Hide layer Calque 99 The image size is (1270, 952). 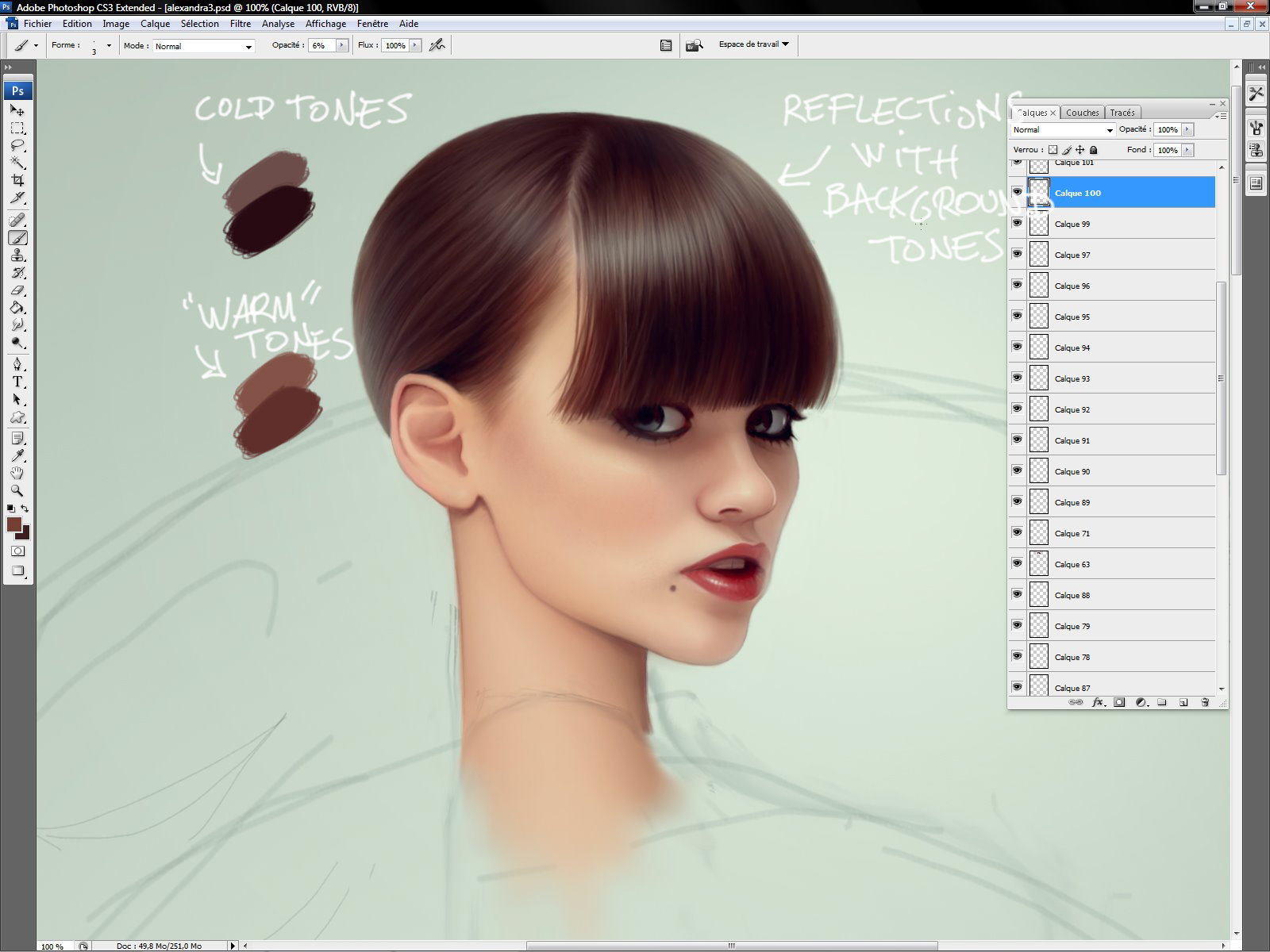click(x=1017, y=223)
